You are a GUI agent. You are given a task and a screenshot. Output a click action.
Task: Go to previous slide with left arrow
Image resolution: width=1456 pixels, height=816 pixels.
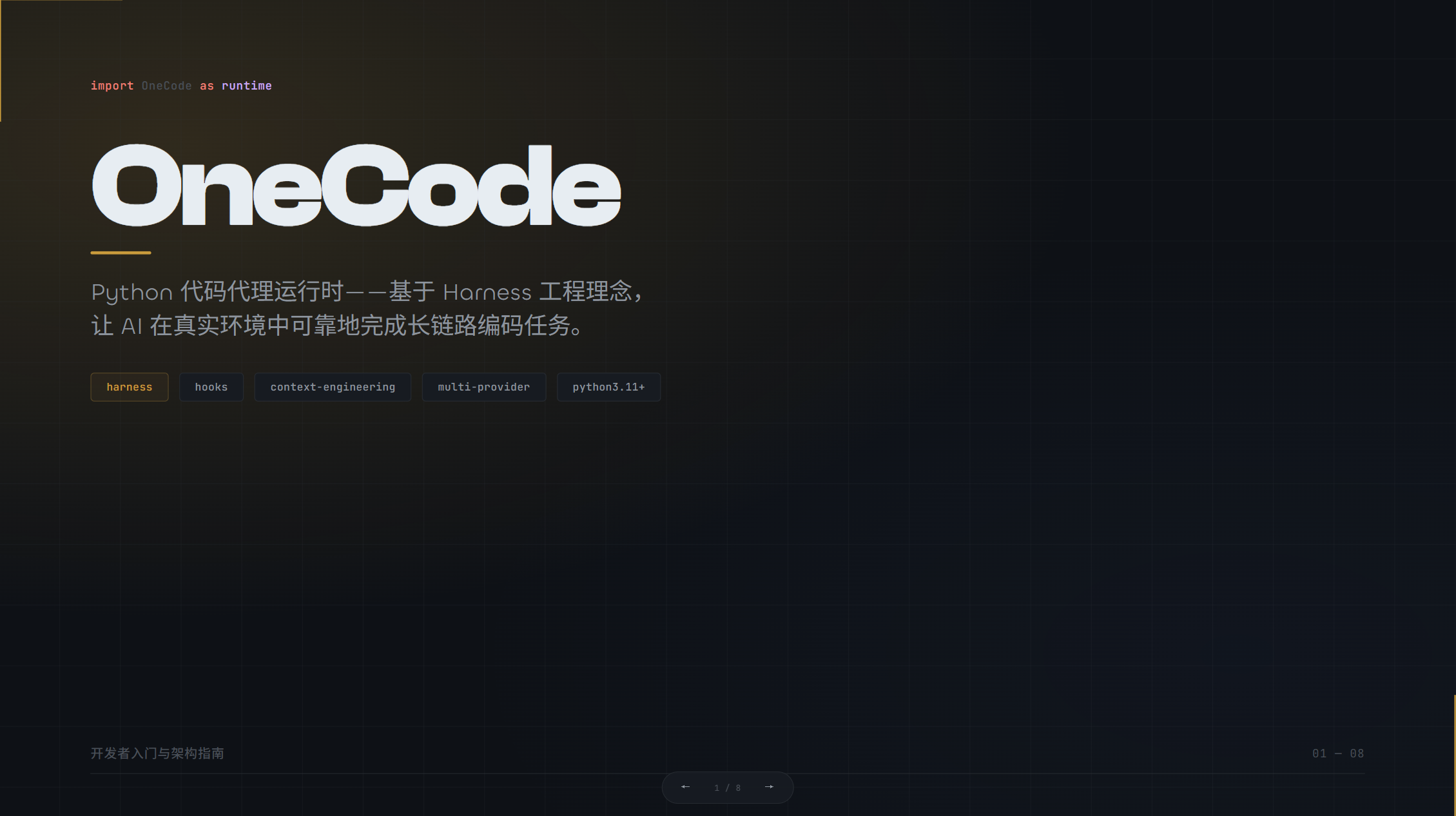(686, 787)
